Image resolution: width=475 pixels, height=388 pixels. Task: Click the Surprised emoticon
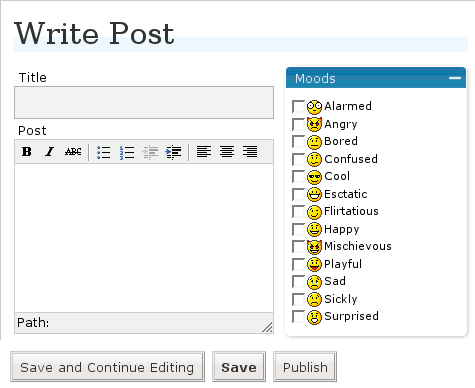314,317
